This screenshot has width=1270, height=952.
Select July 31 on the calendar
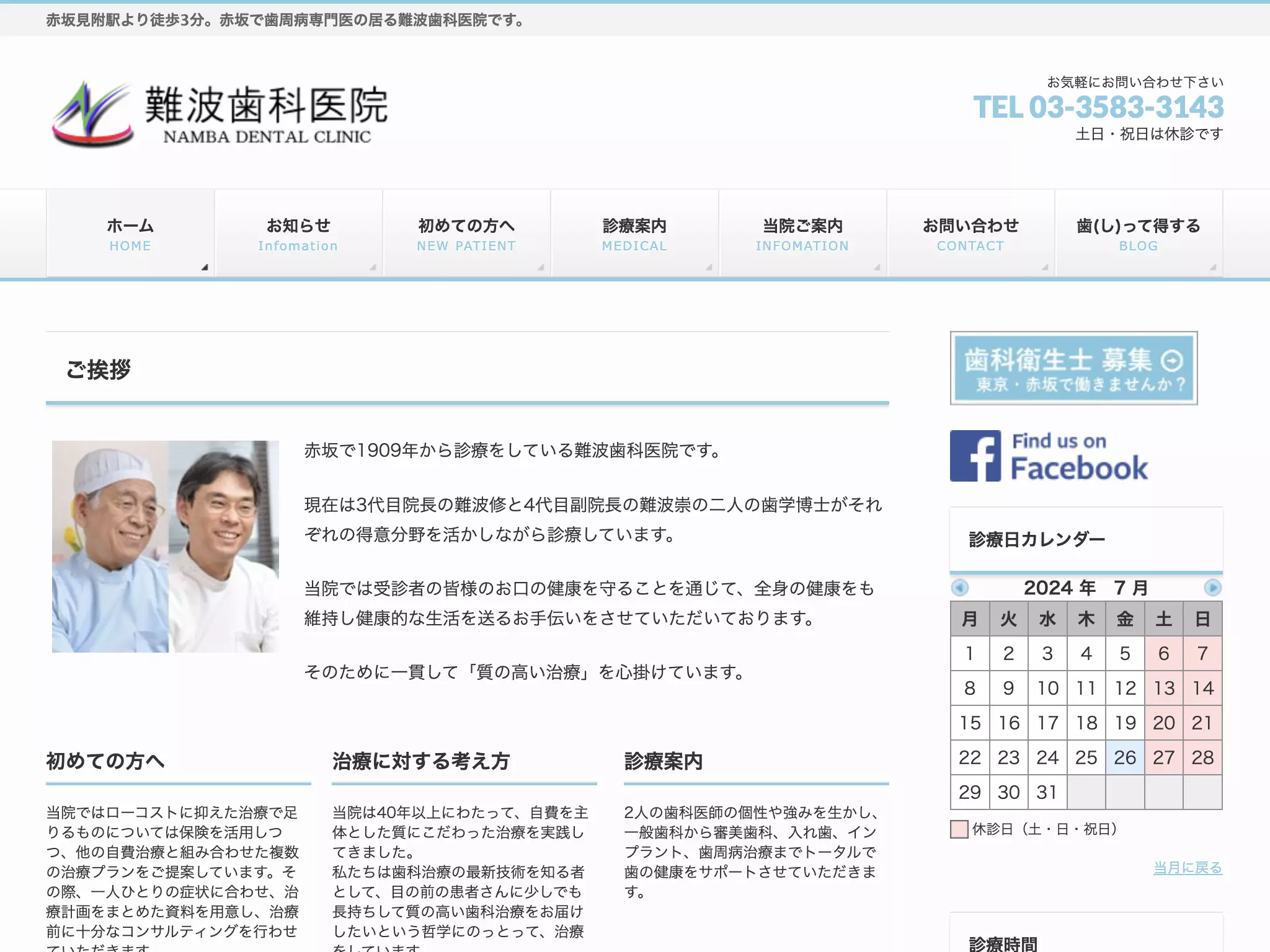point(1047,792)
